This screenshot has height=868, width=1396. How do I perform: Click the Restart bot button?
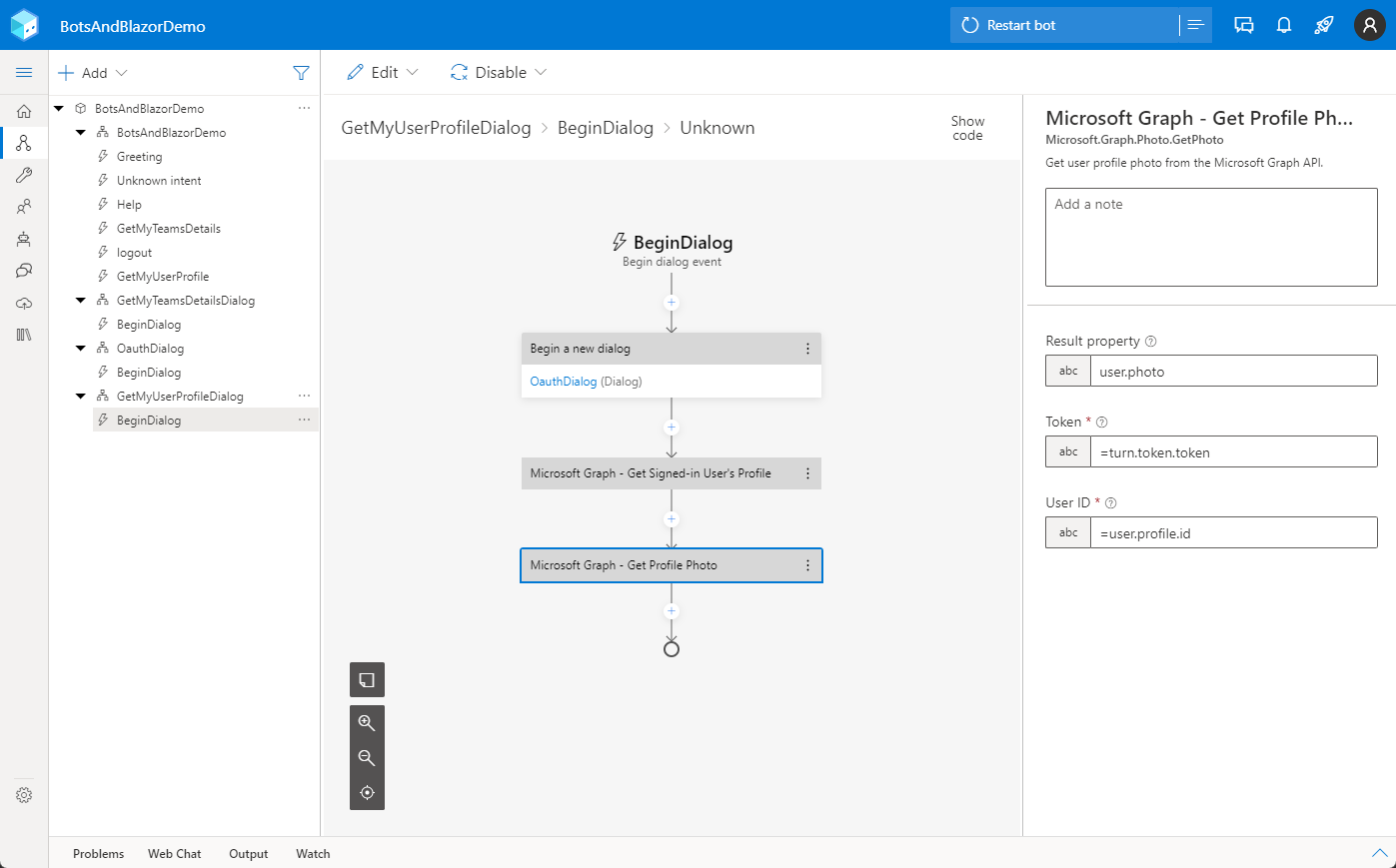point(1065,25)
